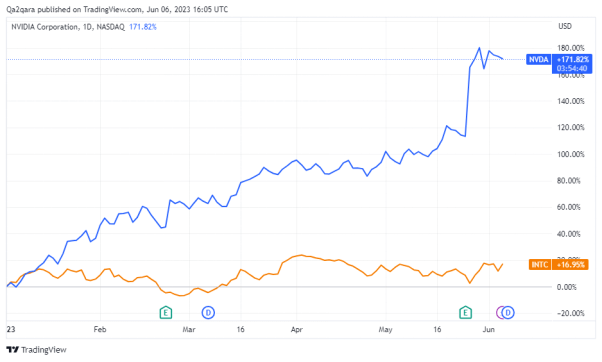Select the blue NVDA price label

(x=539, y=60)
